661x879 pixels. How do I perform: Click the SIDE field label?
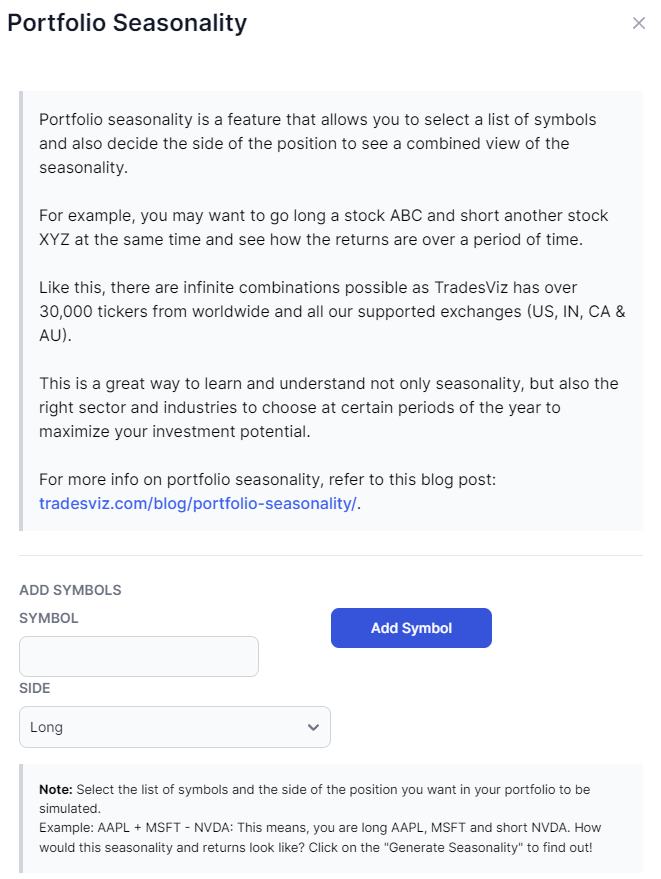coord(35,688)
